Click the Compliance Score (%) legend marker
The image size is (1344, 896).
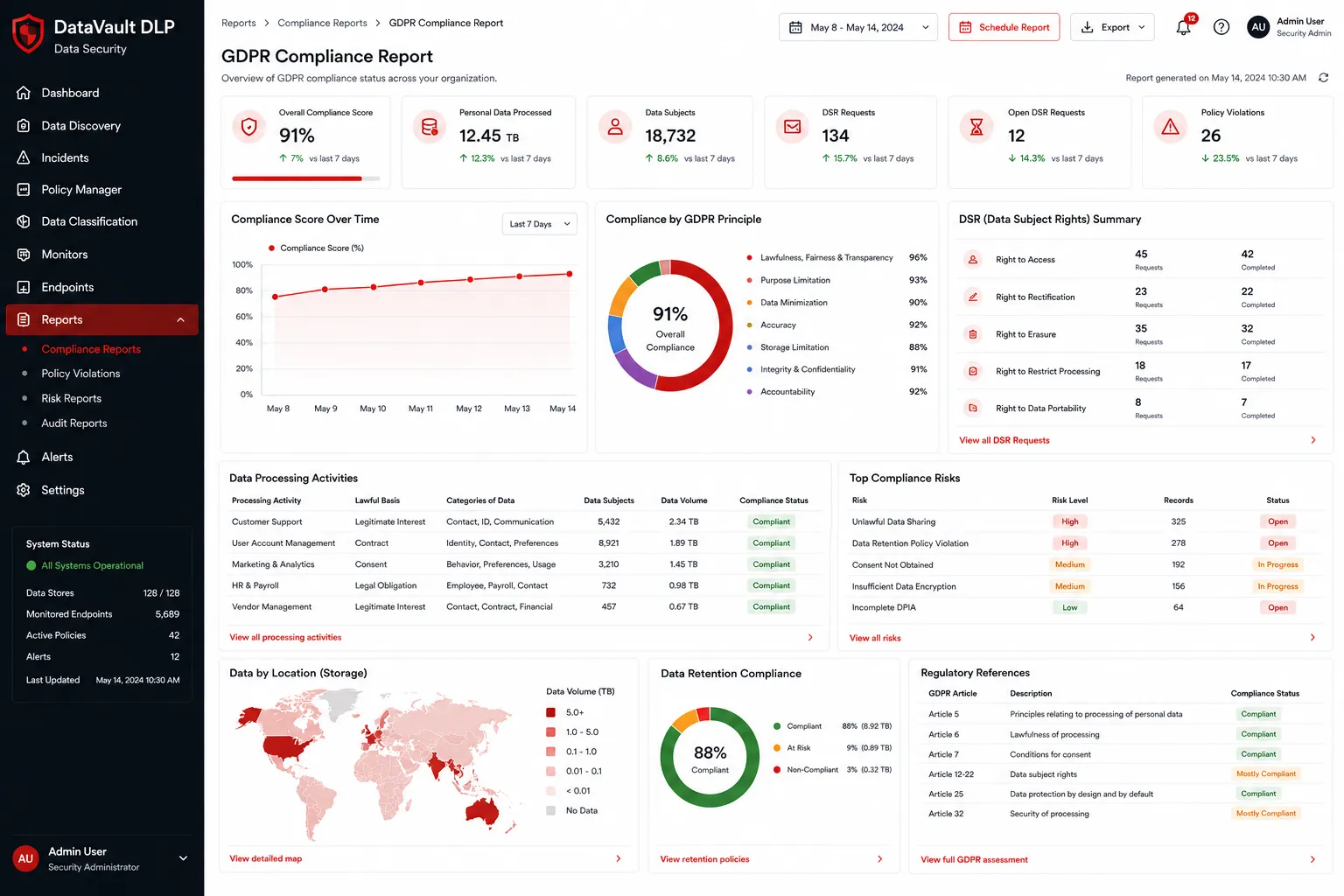(272, 248)
